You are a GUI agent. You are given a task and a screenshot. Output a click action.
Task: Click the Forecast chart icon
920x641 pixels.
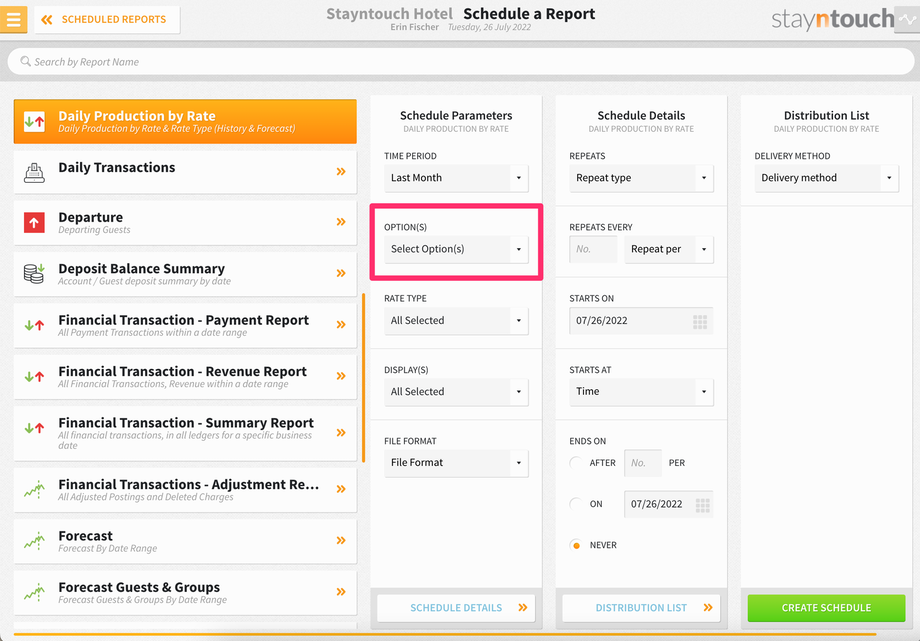tap(34, 541)
